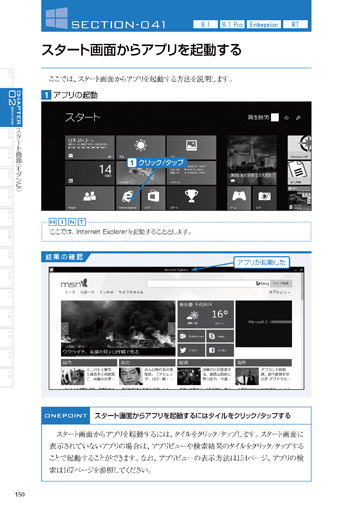This screenshot has height=510, width=360.
Task: Click the search magnifier on Start screen
Action: tap(298, 118)
